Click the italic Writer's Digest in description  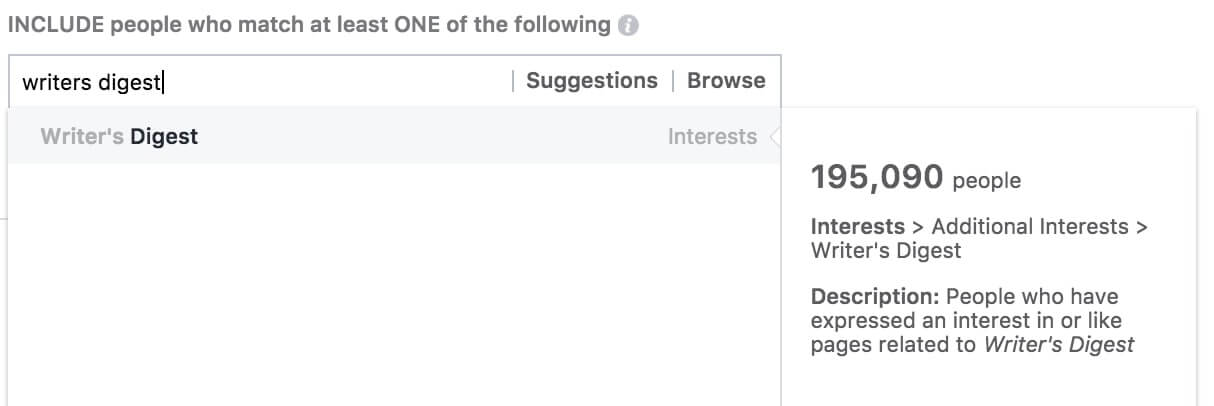(x=1059, y=345)
